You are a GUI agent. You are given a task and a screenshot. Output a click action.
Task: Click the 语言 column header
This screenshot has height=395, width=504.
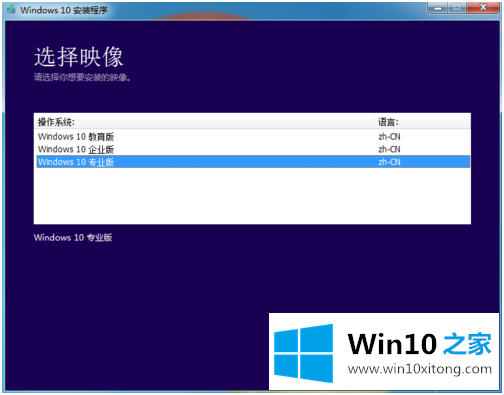click(x=422, y=122)
